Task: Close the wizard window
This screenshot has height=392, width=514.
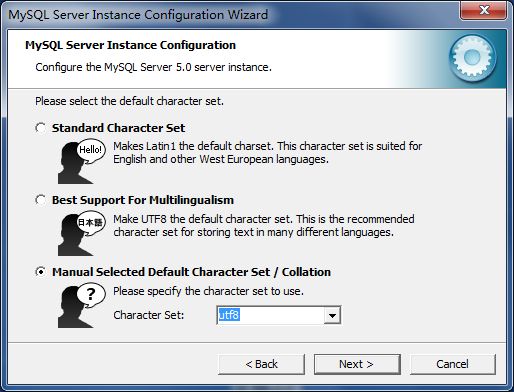Action: point(484,10)
